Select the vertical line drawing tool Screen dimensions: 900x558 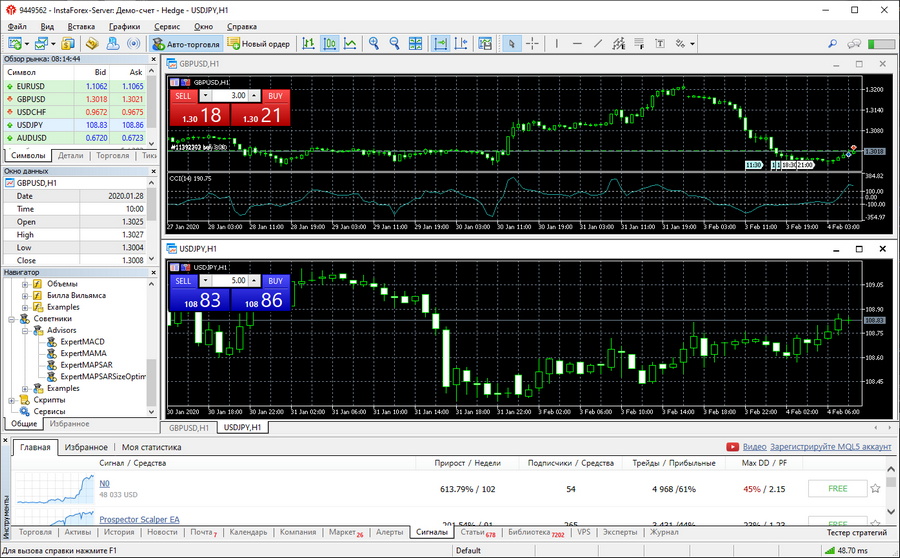555,44
